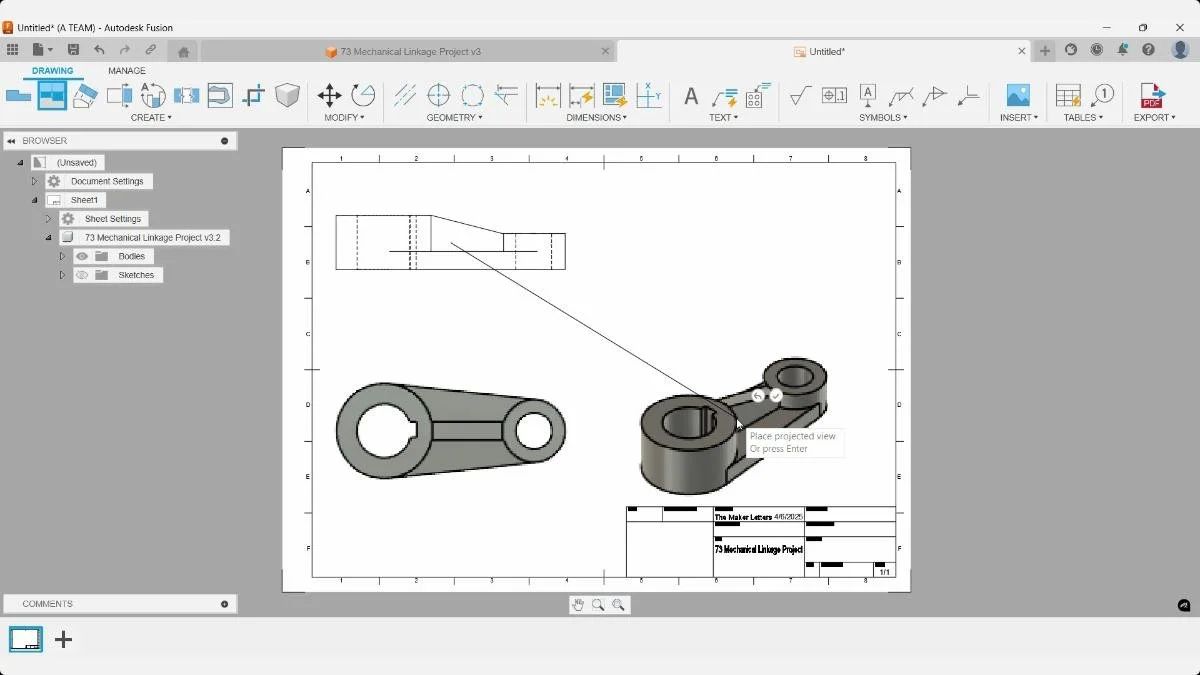Select the Feature Control Frame tool
1200x675 pixels.
click(834, 96)
